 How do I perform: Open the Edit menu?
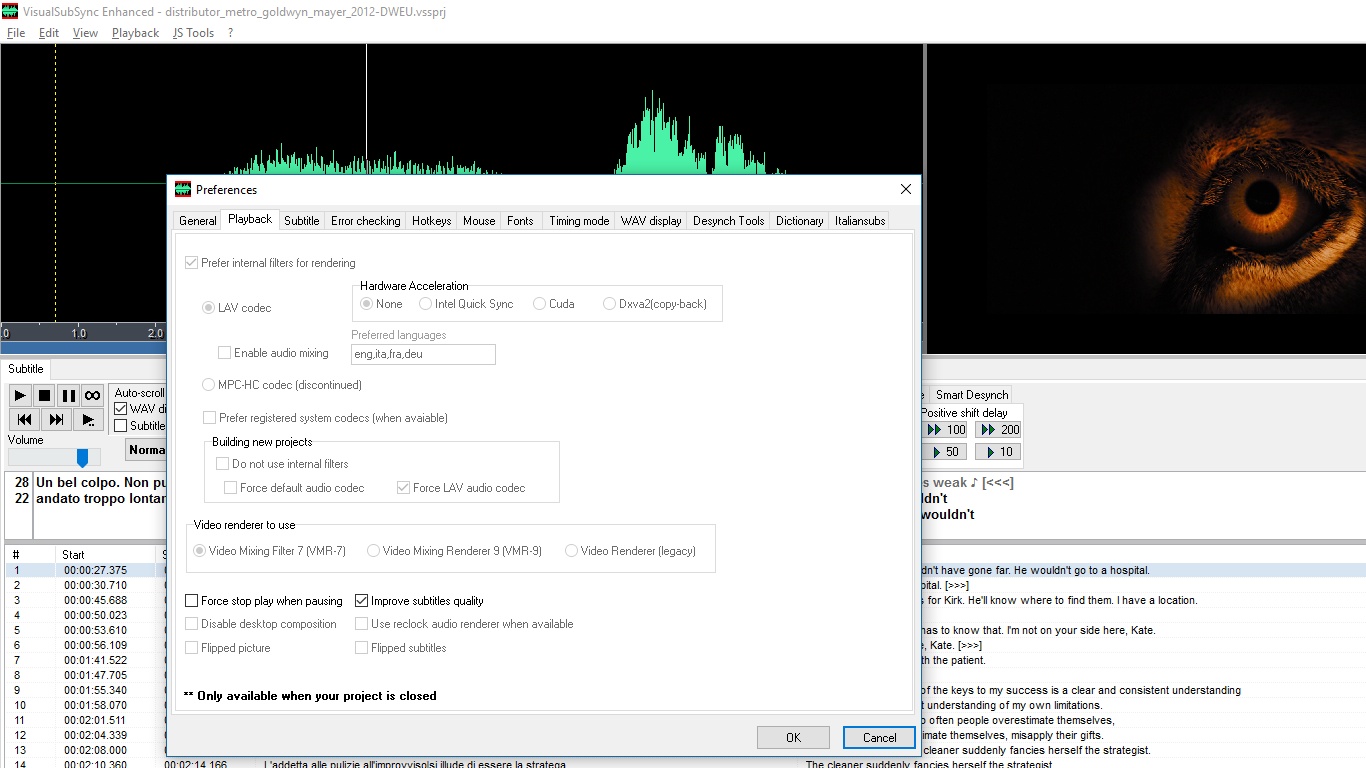49,33
